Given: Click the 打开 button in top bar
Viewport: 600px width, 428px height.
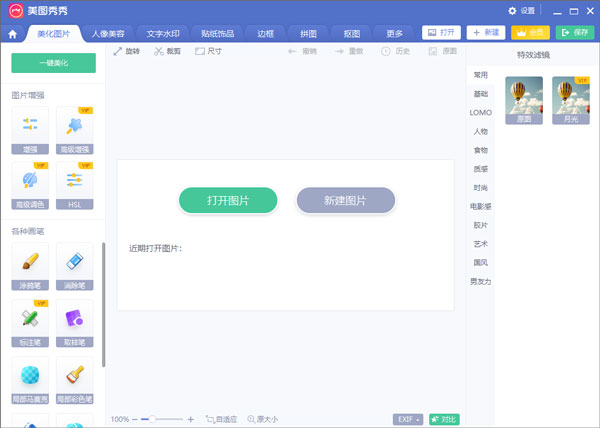Looking at the screenshot, I should click(x=441, y=33).
